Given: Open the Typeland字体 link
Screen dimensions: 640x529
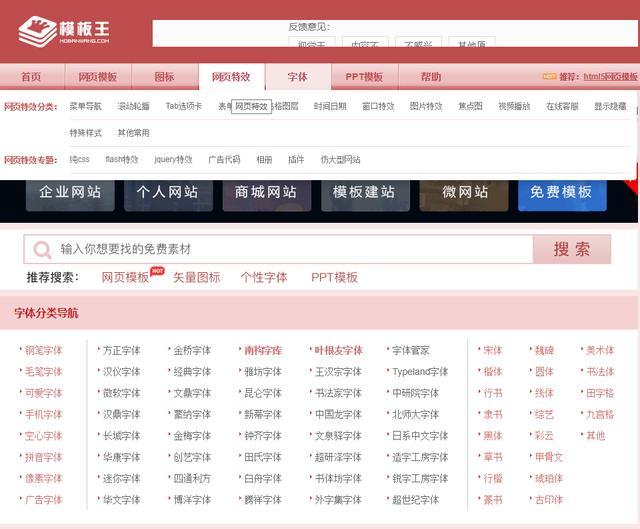Looking at the screenshot, I should tap(420, 372).
